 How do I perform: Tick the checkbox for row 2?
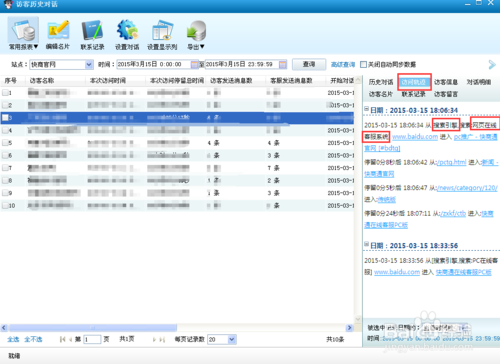pyautogui.click(x=5, y=105)
